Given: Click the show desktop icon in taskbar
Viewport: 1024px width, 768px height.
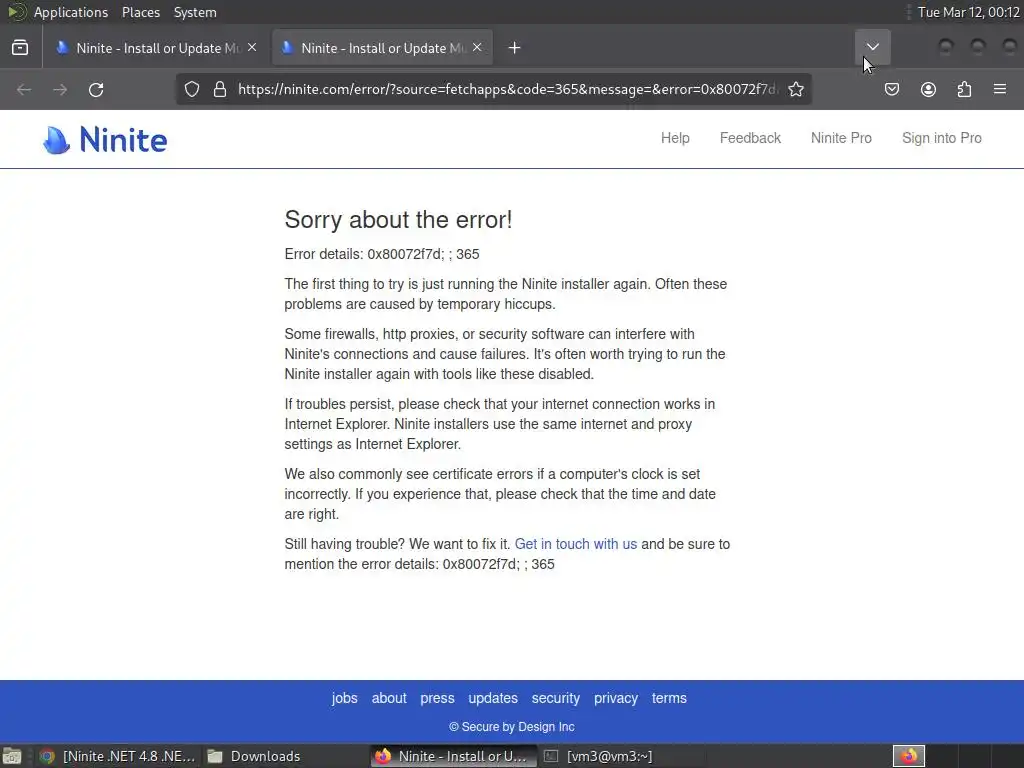Looking at the screenshot, I should point(12,756).
